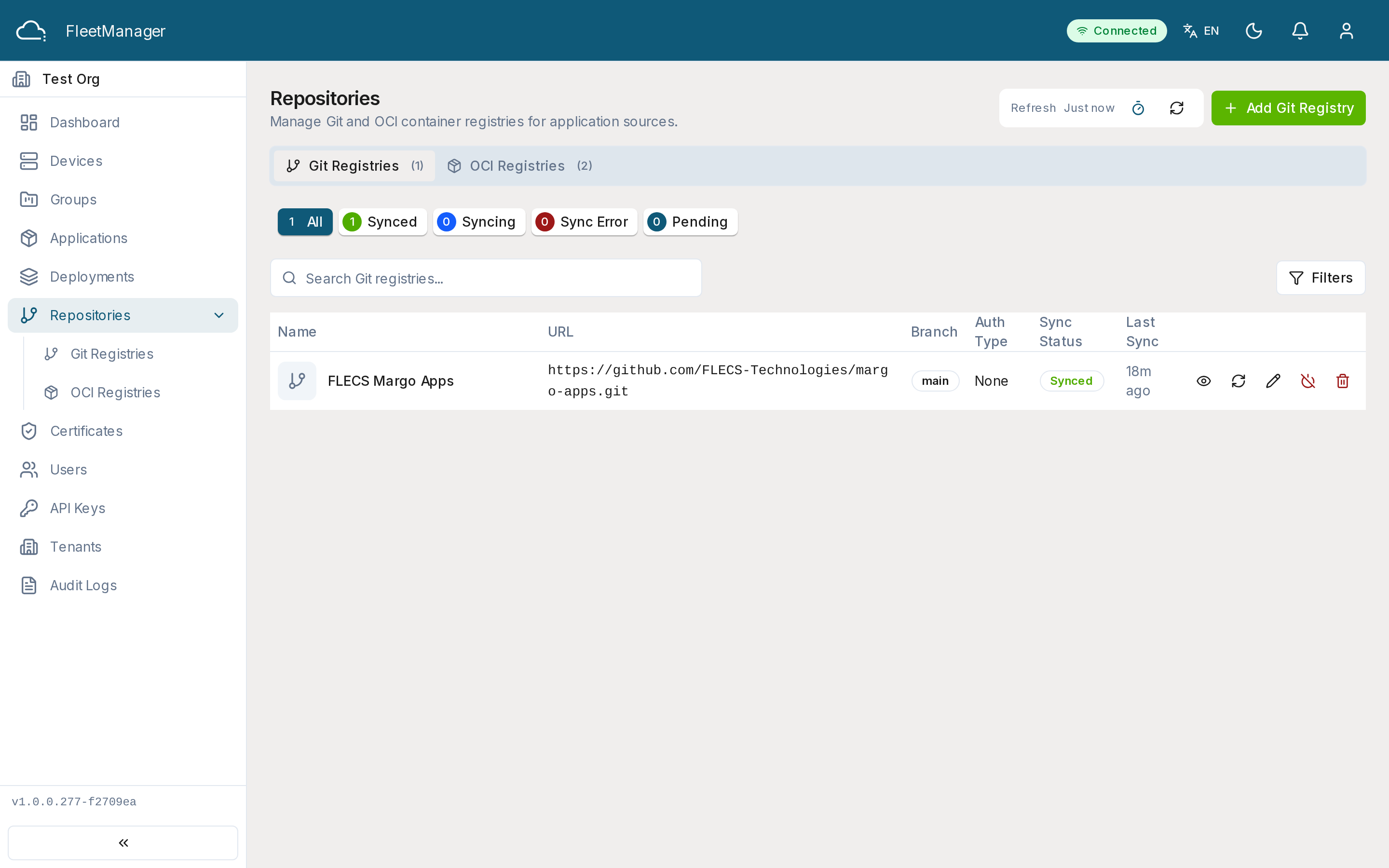View Audit Logs
Image resolution: width=1389 pixels, height=868 pixels.
coord(123,585)
